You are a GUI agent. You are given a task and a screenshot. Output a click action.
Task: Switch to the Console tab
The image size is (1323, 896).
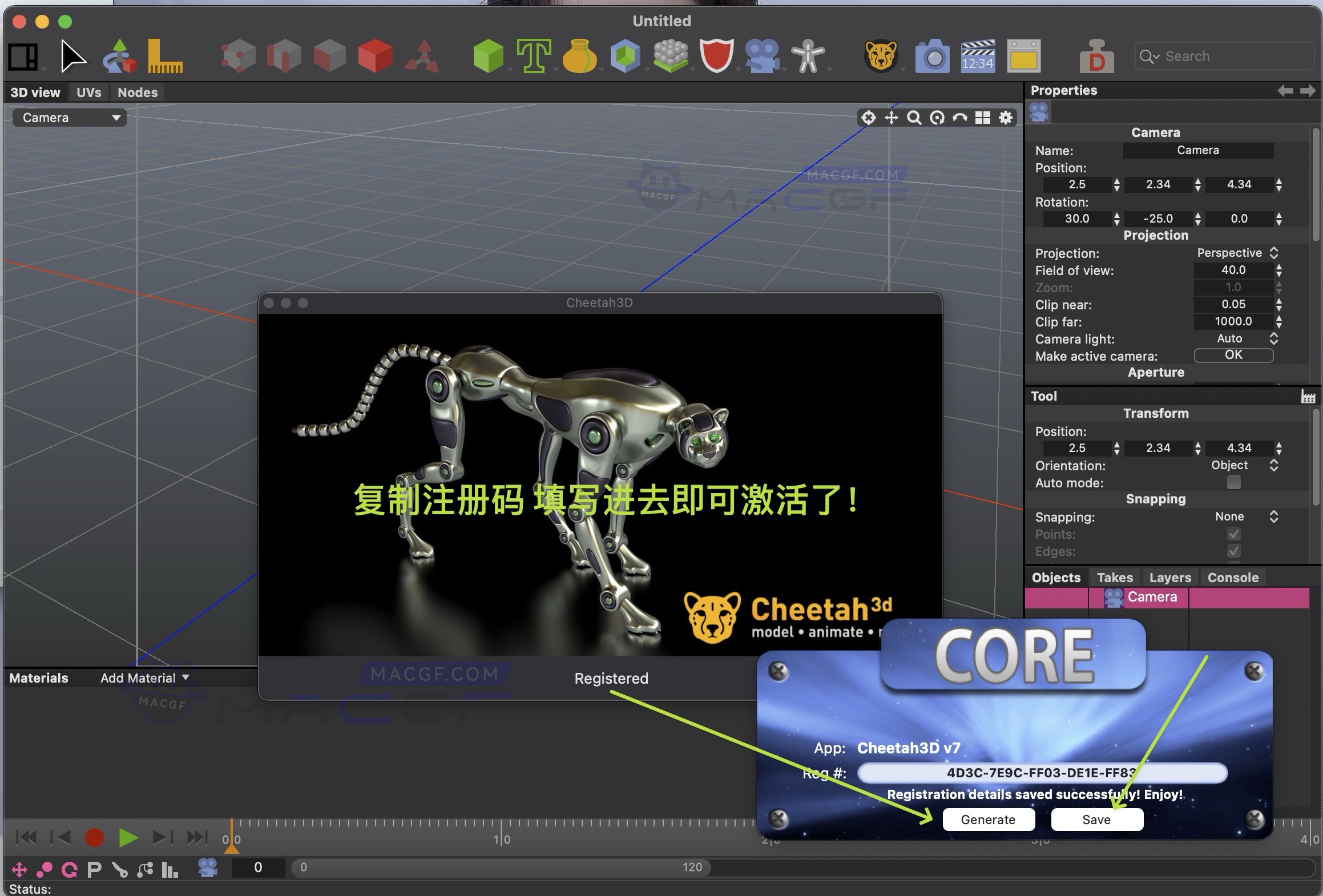[x=1232, y=578]
